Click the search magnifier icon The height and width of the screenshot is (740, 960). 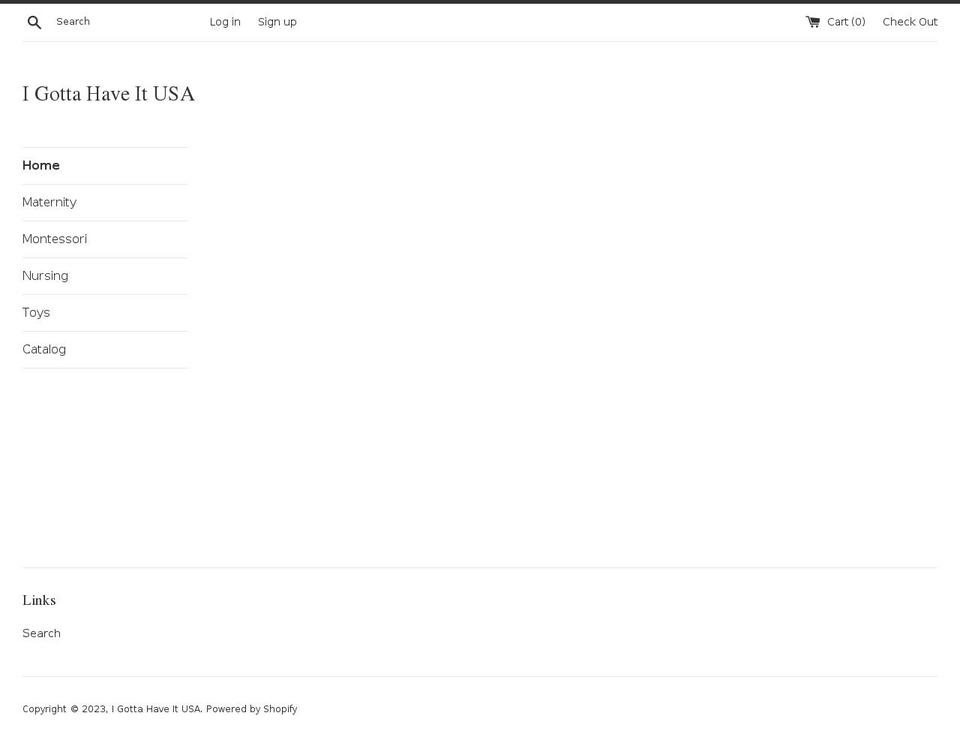(34, 21)
